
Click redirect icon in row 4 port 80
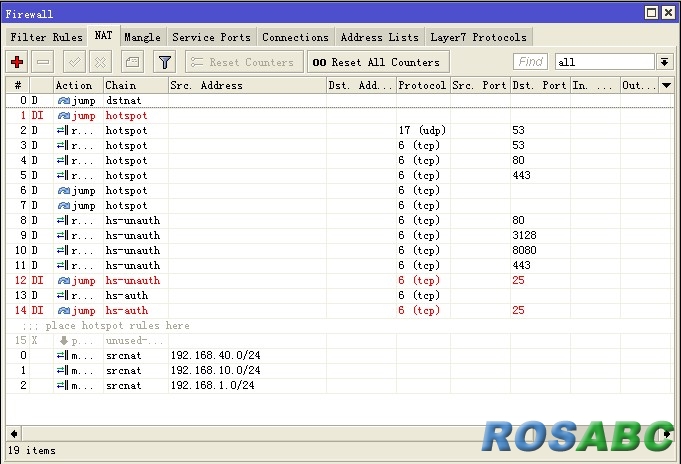63,160
